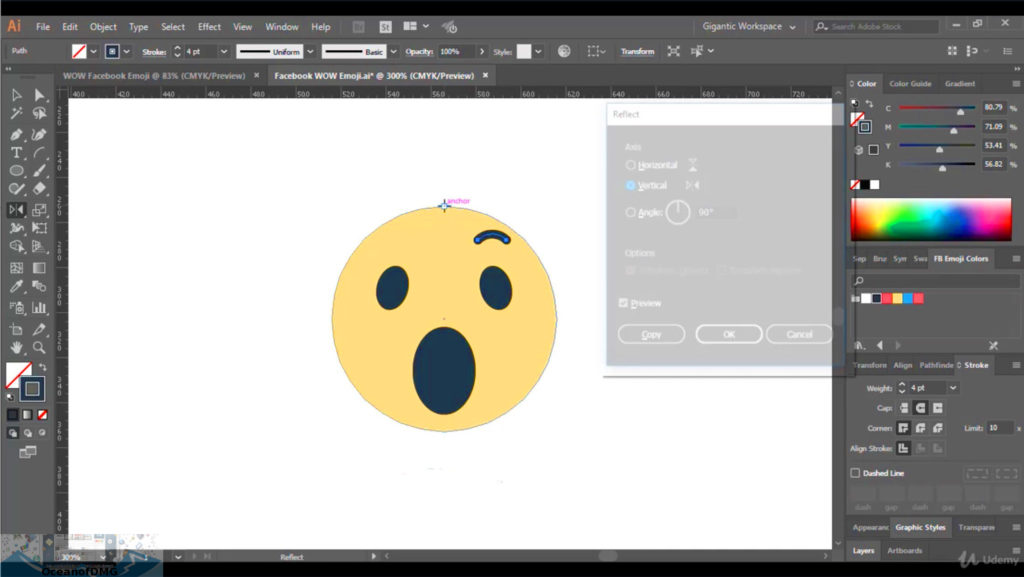Select the Curvature tool
Screen dimensions: 1024x577
[39, 134]
